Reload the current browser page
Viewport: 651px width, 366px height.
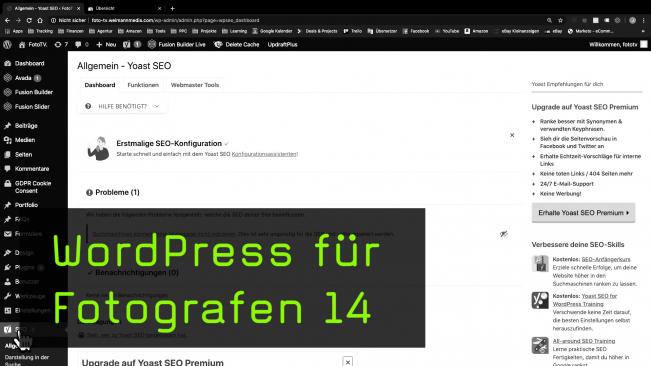point(29,20)
